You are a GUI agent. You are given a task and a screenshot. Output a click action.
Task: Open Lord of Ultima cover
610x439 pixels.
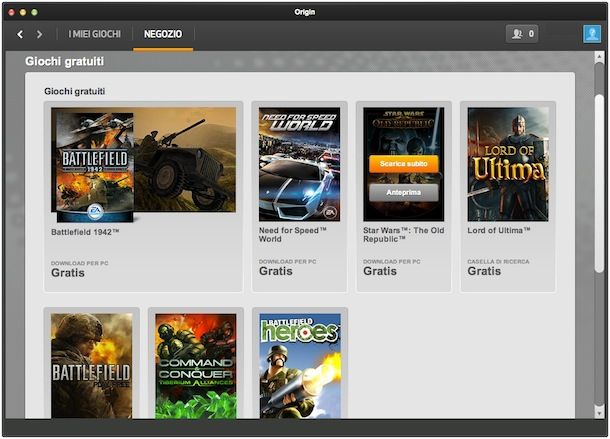coord(508,164)
